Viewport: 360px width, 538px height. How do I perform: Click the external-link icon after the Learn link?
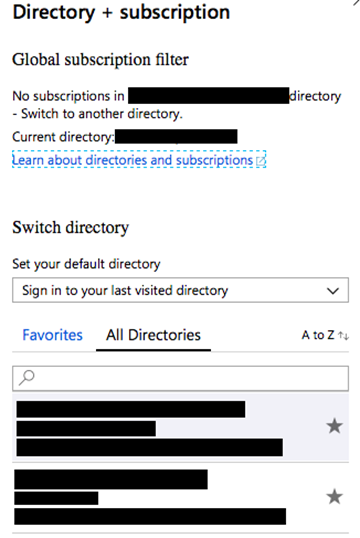click(260, 161)
